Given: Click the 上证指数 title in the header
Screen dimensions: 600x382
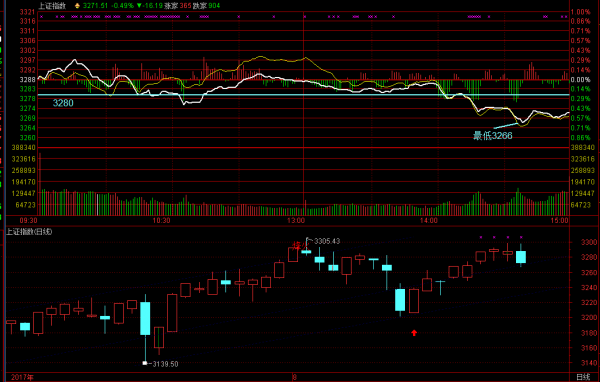Looking at the screenshot, I should (x=52, y=6).
